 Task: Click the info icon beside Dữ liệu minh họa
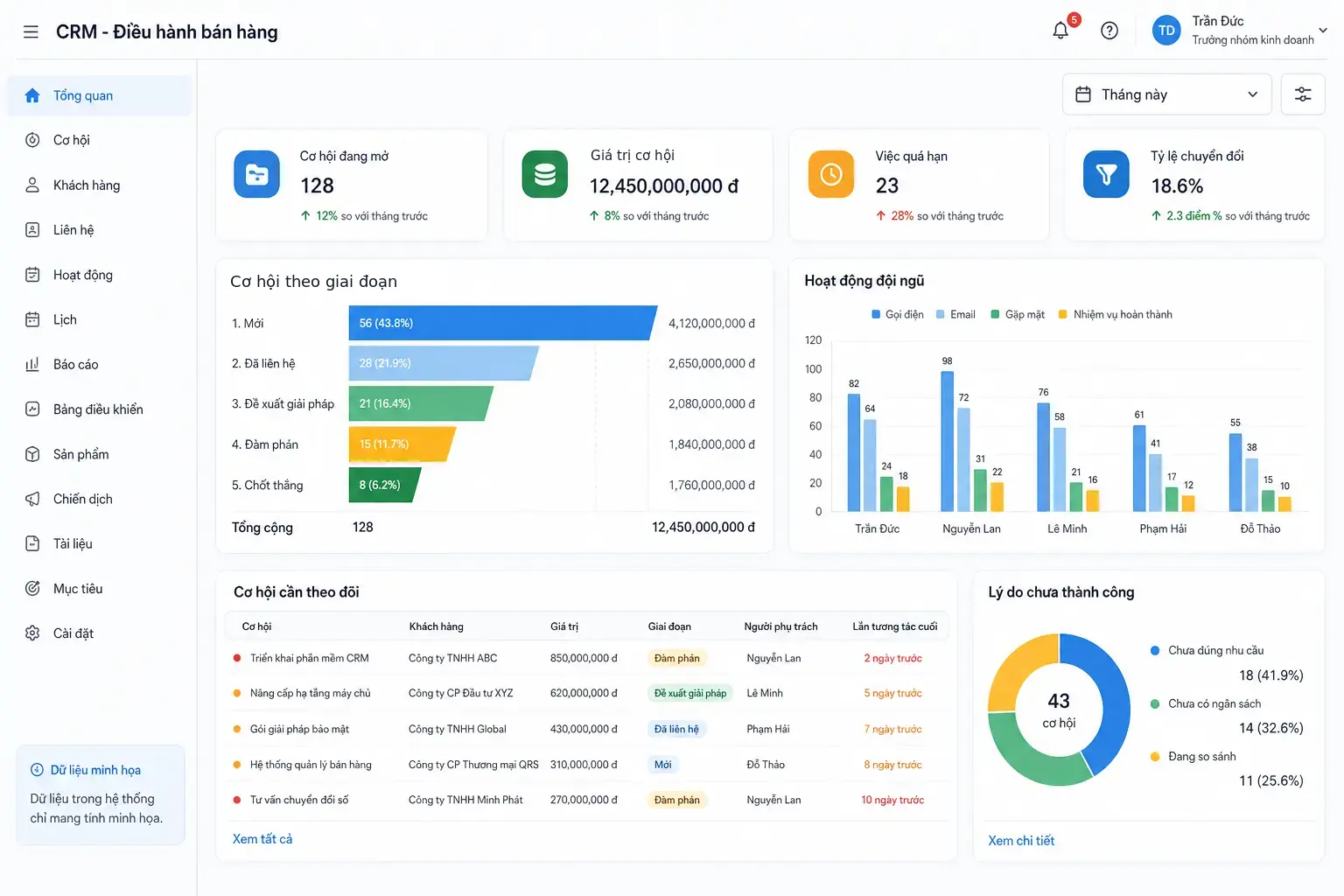[x=38, y=770]
